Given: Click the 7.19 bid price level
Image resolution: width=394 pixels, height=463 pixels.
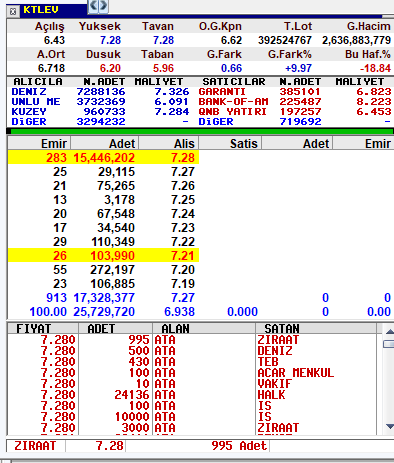Looking at the screenshot, I should 183,284.
